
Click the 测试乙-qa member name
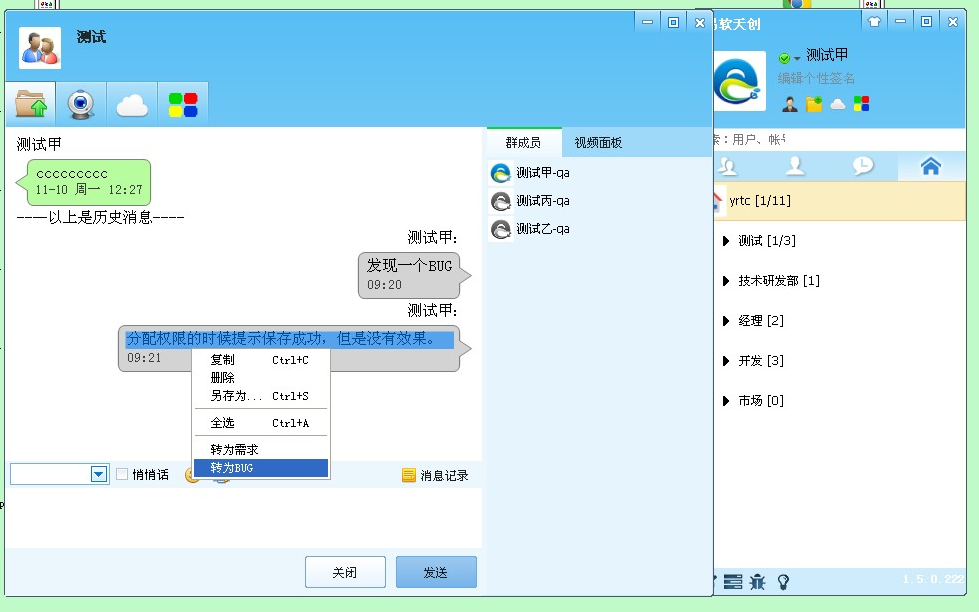[543, 229]
